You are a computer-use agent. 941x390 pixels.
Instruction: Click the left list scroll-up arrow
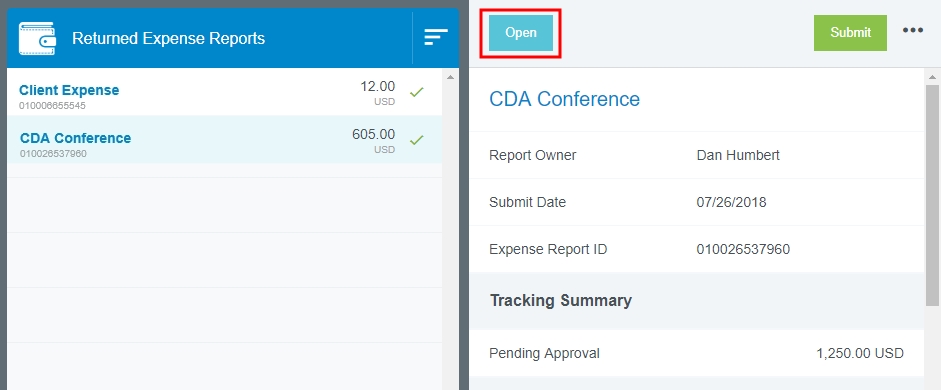450,77
